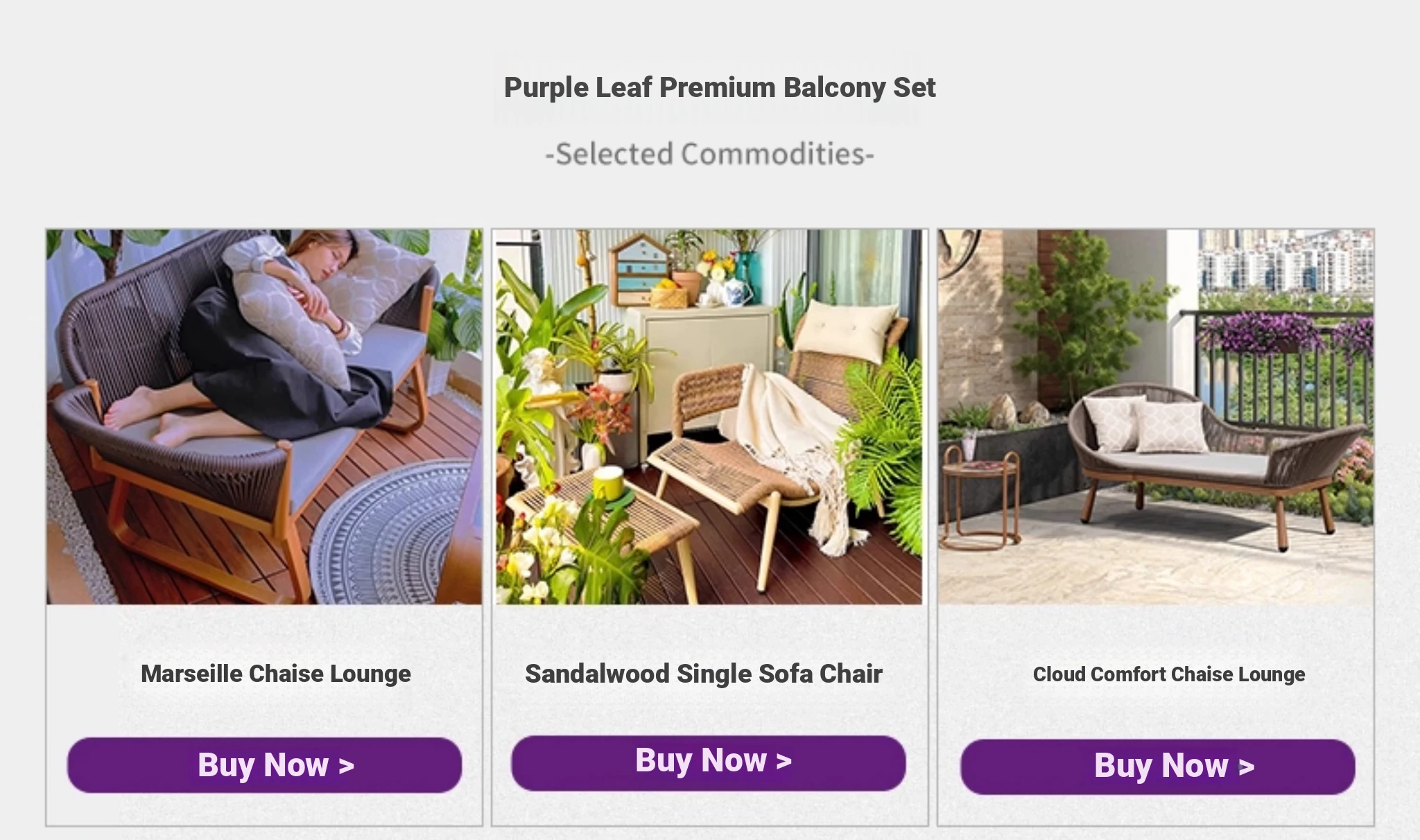
Task: Select the Cloud Comfort Chaise Lounge photo
Action: click(1156, 417)
